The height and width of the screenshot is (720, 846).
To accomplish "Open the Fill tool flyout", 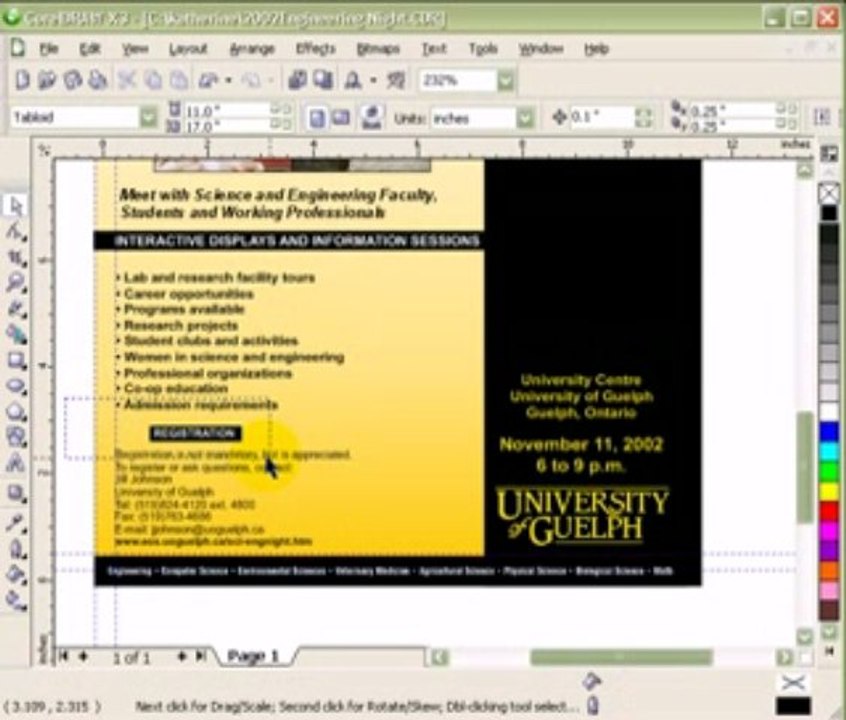I will pyautogui.click(x=15, y=575).
